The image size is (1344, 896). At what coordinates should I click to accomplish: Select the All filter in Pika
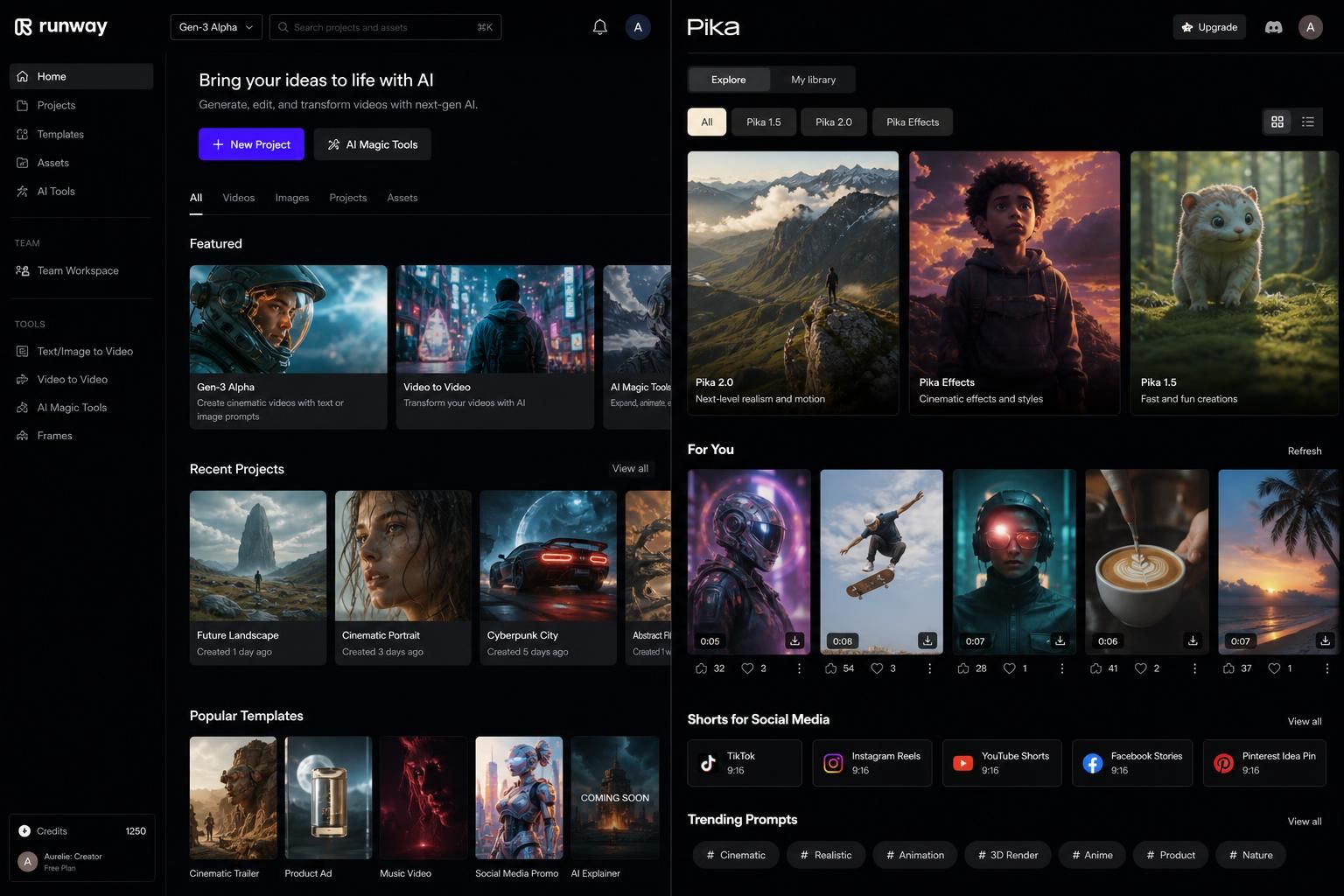click(707, 122)
